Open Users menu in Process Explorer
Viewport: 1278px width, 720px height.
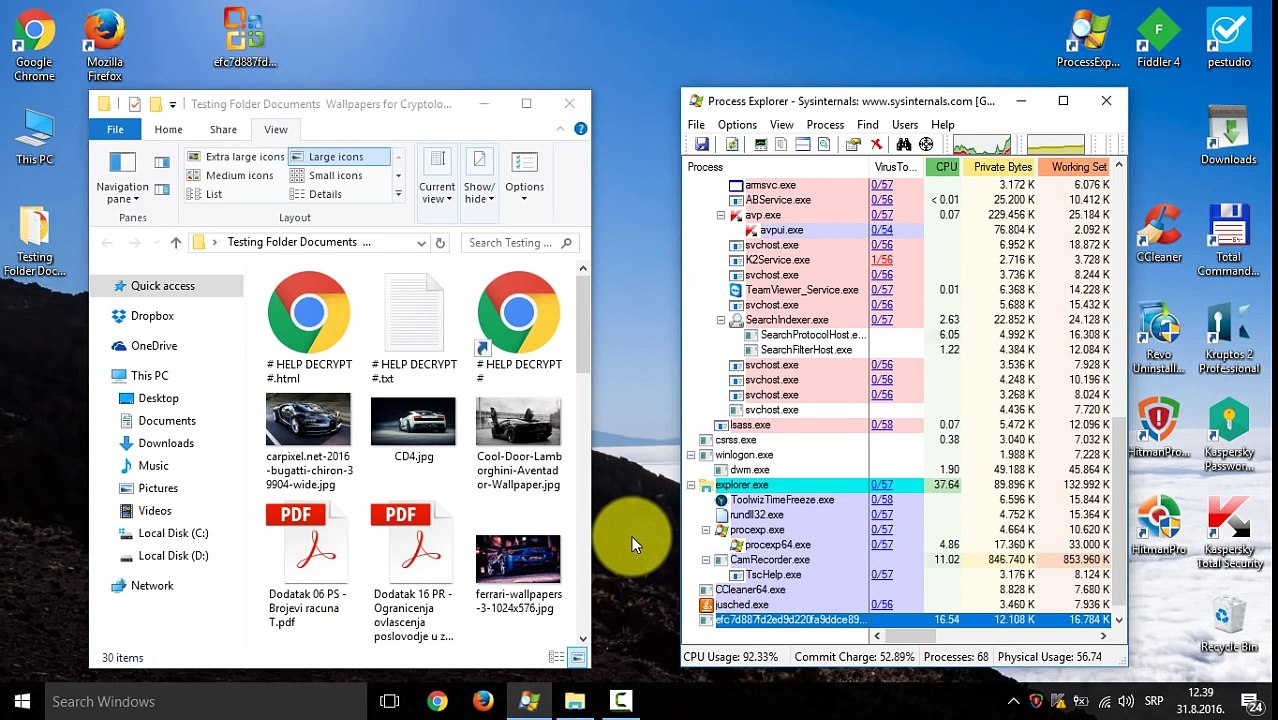905,125
